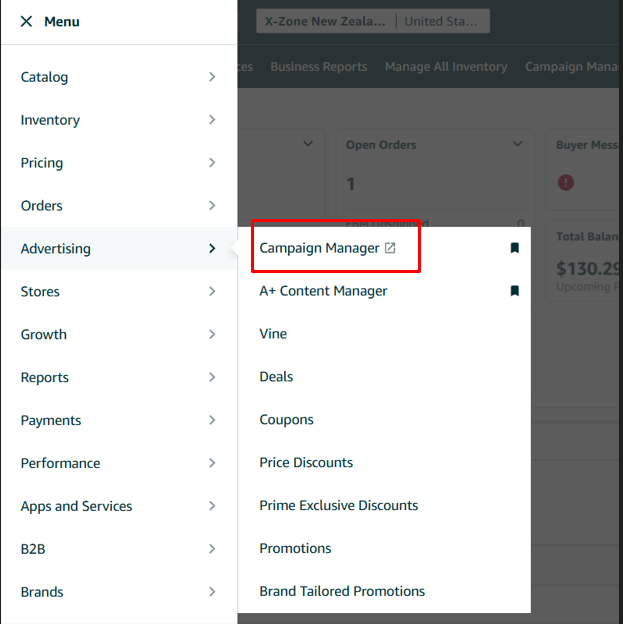Close the menu with the X icon
The width and height of the screenshot is (623, 624).
click(x=26, y=21)
